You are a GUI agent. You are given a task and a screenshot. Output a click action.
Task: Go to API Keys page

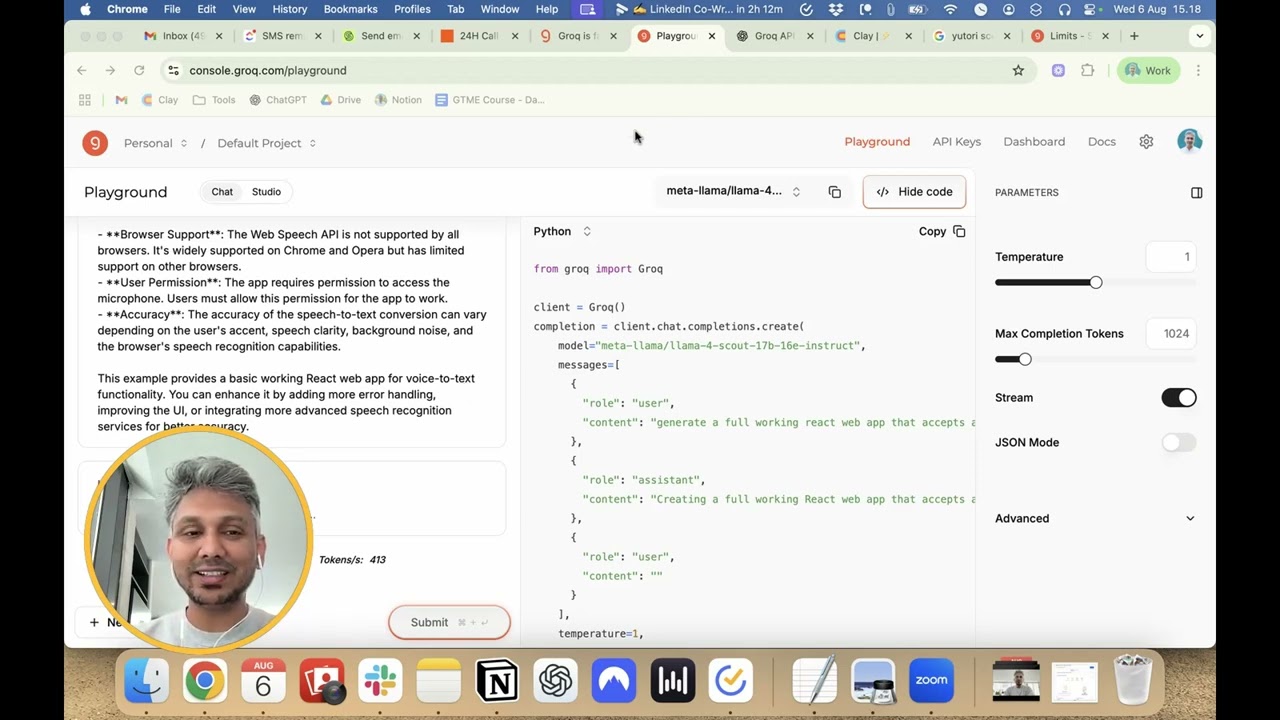pos(956,142)
